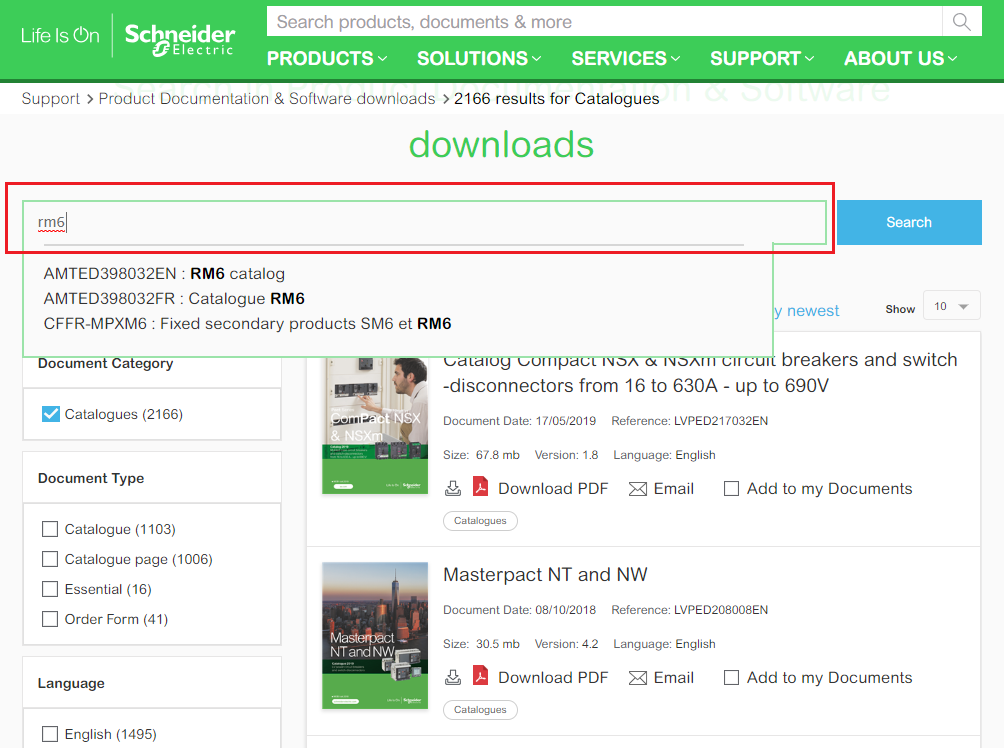Click Download PDF for Masterpact NT and NW
Image resolution: width=1004 pixels, height=749 pixels.
point(553,677)
